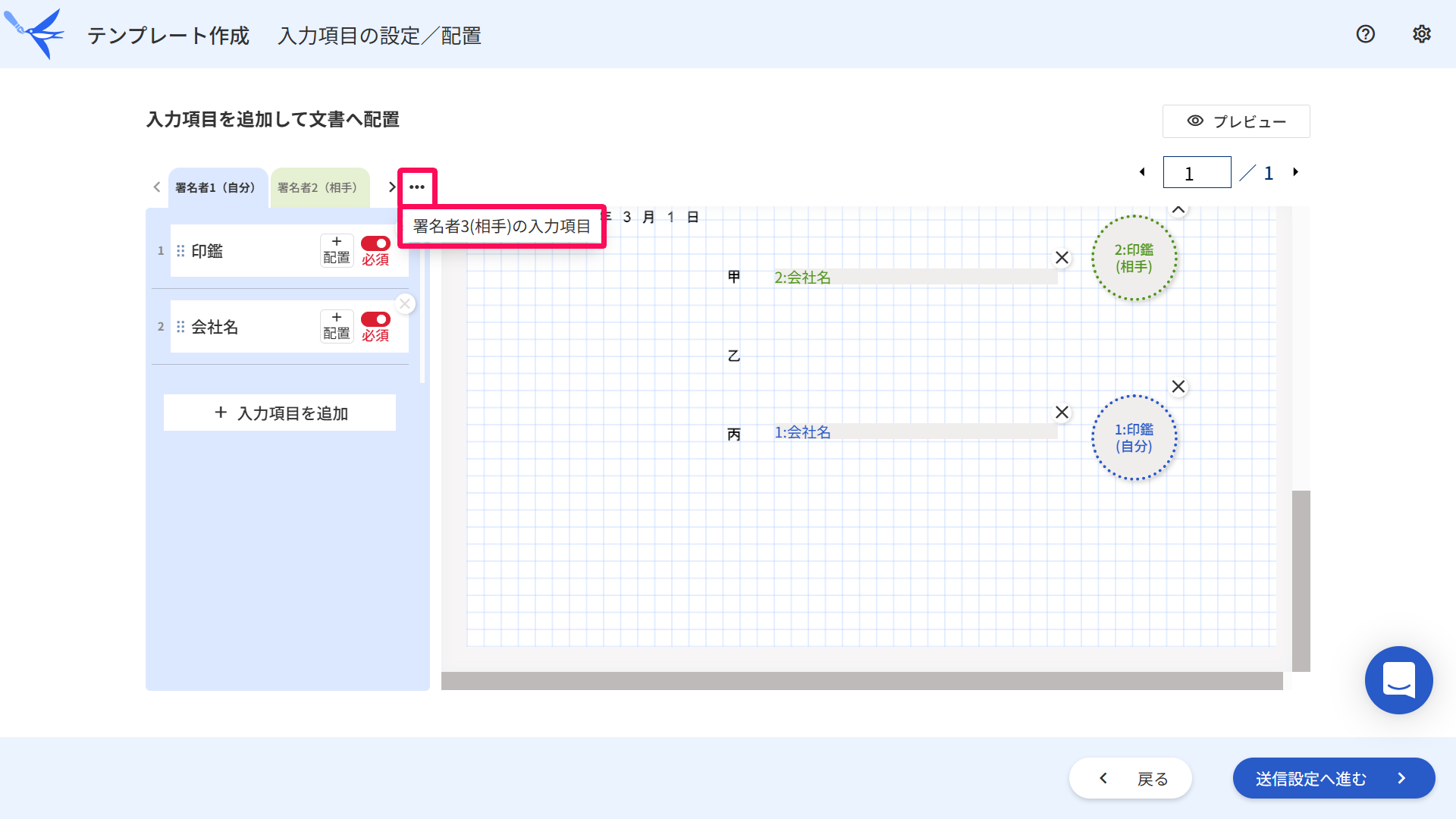The width and height of the screenshot is (1456, 819).
Task: Remove the 2:会社名 field from document
Action: pos(1062,258)
